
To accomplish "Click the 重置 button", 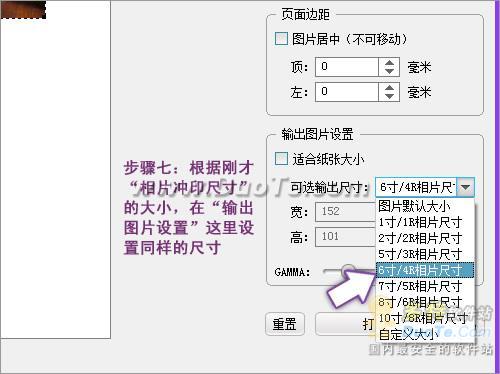I will (285, 324).
